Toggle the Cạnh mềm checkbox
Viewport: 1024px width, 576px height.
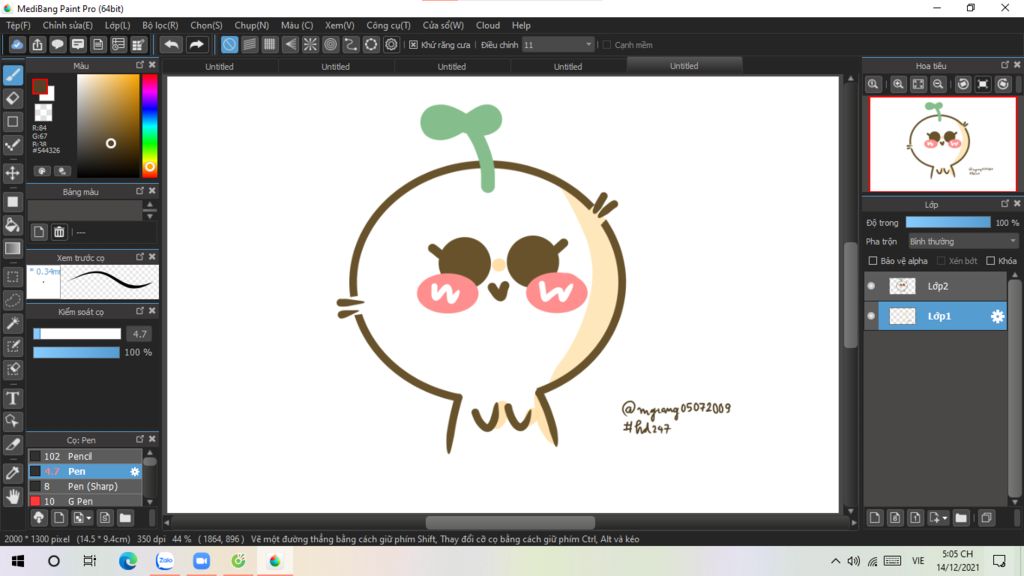pyautogui.click(x=607, y=45)
